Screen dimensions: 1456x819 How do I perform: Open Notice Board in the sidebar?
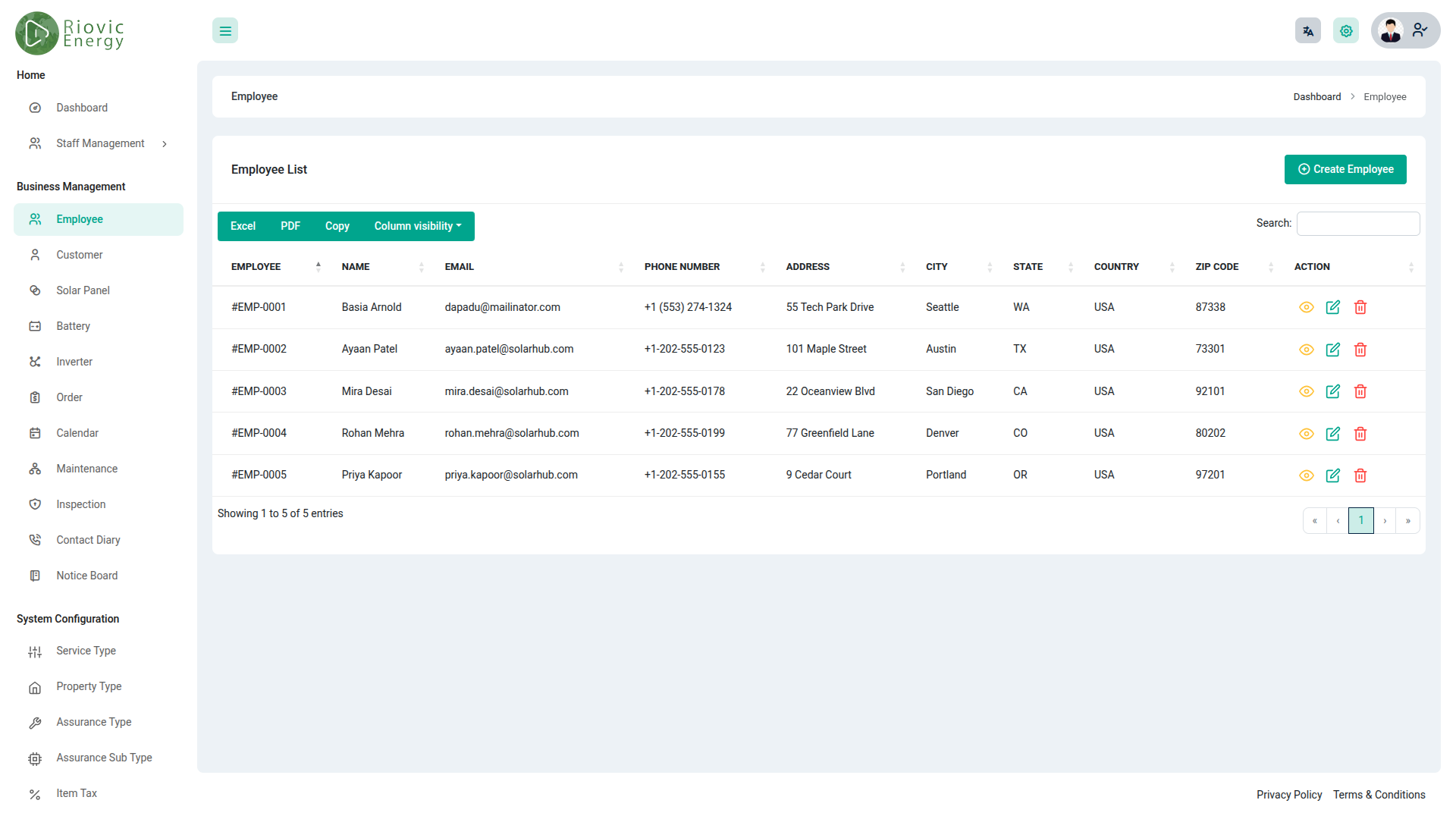pyautogui.click(x=99, y=576)
